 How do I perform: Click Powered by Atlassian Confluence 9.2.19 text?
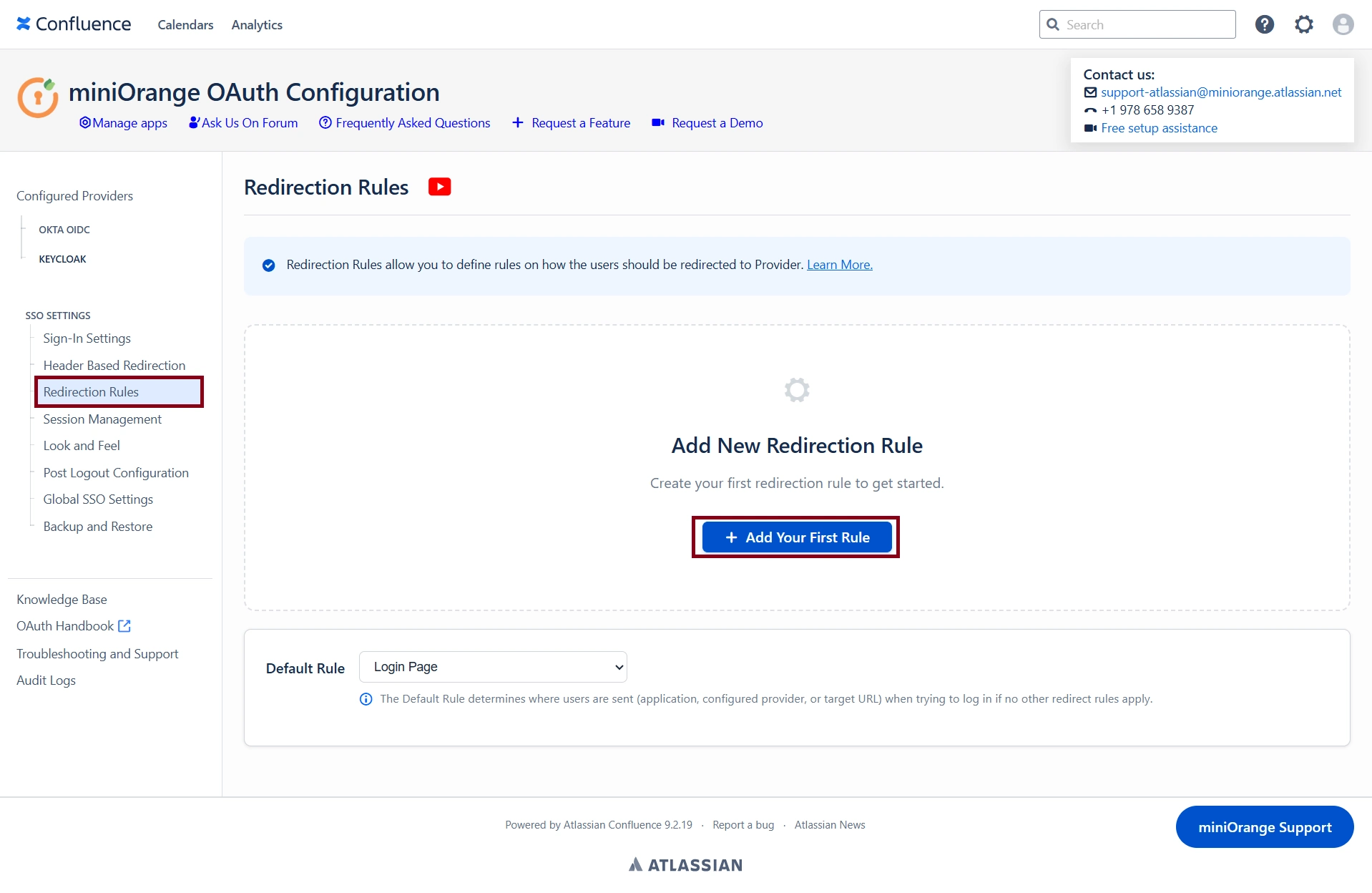tap(599, 825)
